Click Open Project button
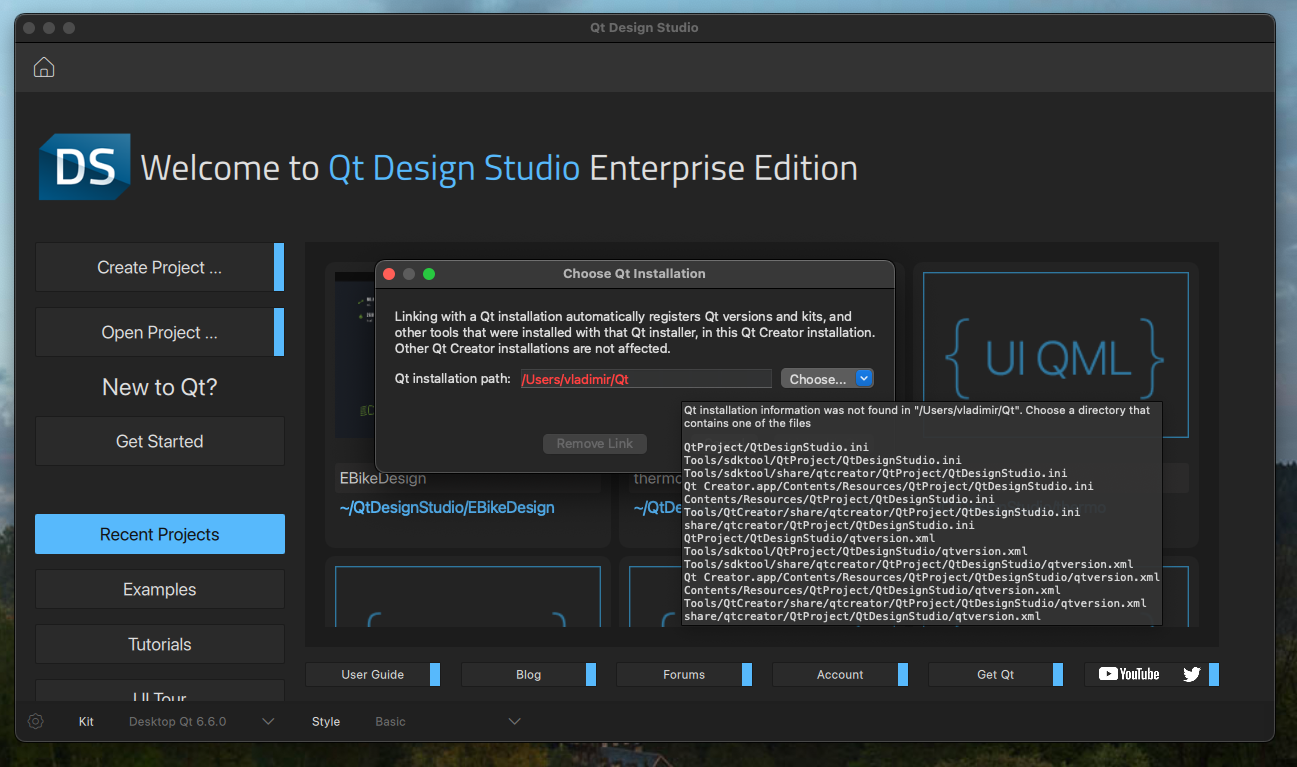The image size is (1297, 767). click(x=160, y=332)
